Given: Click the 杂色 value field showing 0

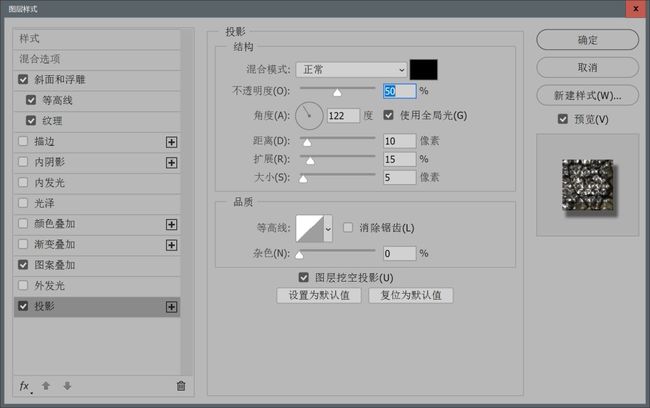Looking at the screenshot, I should click(x=400, y=253).
